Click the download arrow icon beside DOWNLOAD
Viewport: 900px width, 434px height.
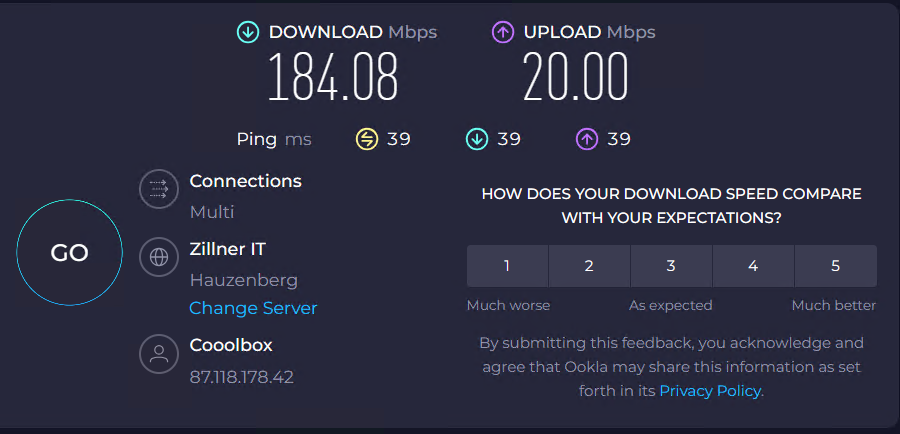[x=247, y=32]
